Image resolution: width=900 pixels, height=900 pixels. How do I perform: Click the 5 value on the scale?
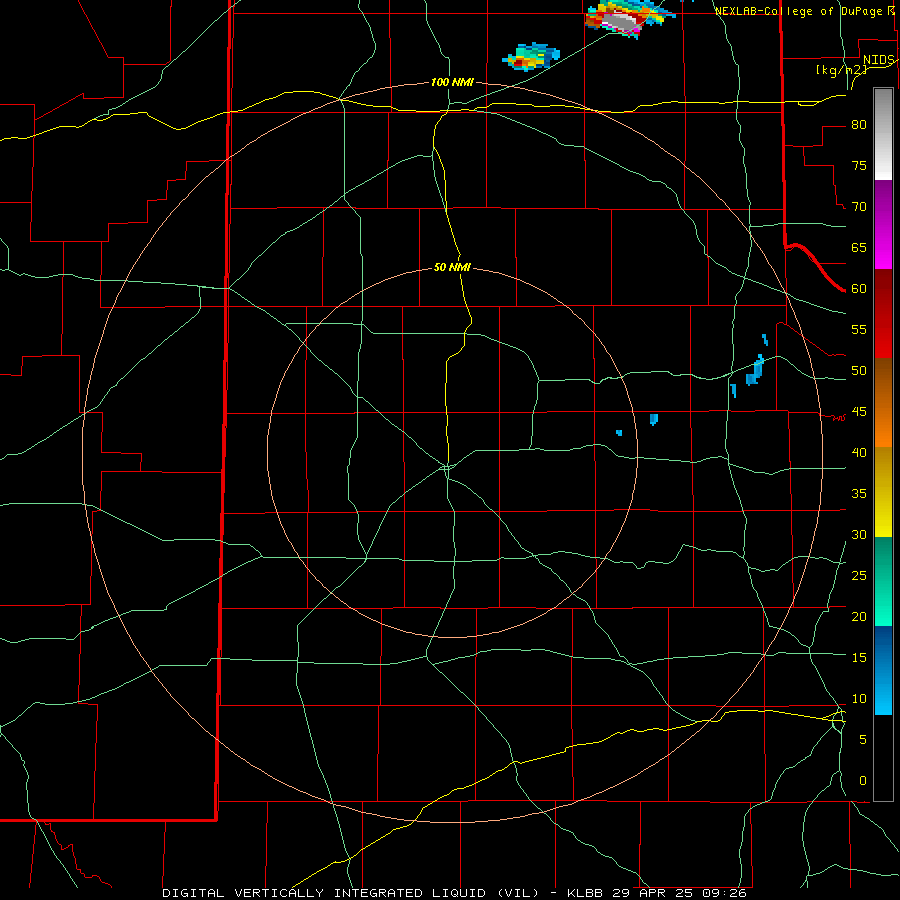pos(862,740)
